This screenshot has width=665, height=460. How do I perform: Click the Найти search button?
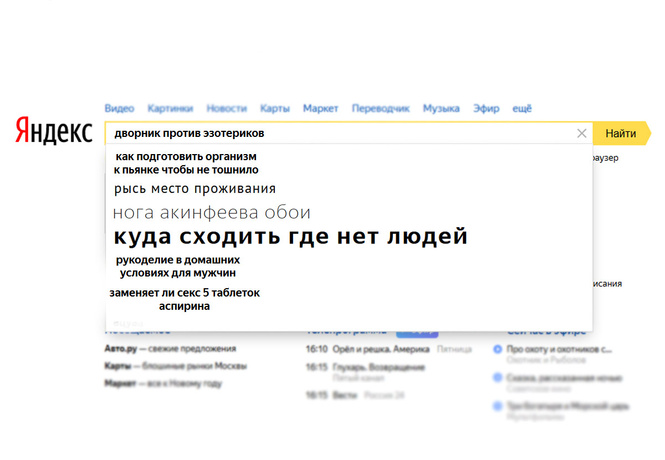[621, 134]
